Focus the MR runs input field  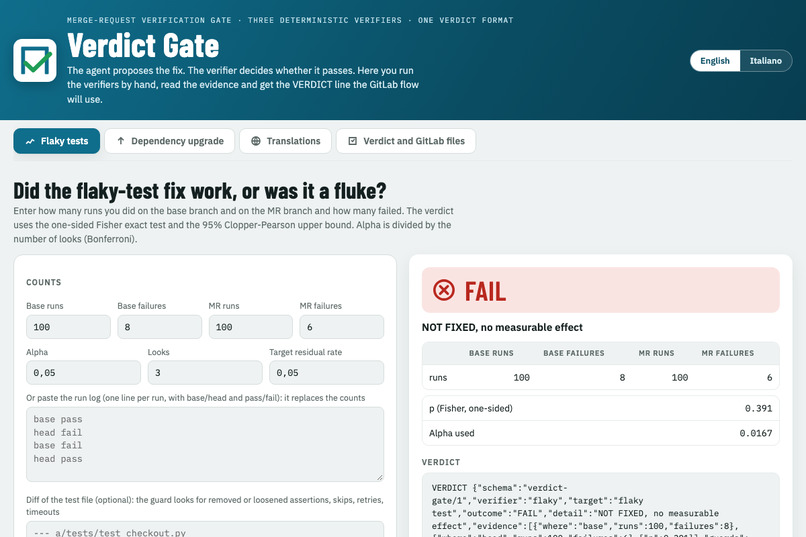coord(251,327)
